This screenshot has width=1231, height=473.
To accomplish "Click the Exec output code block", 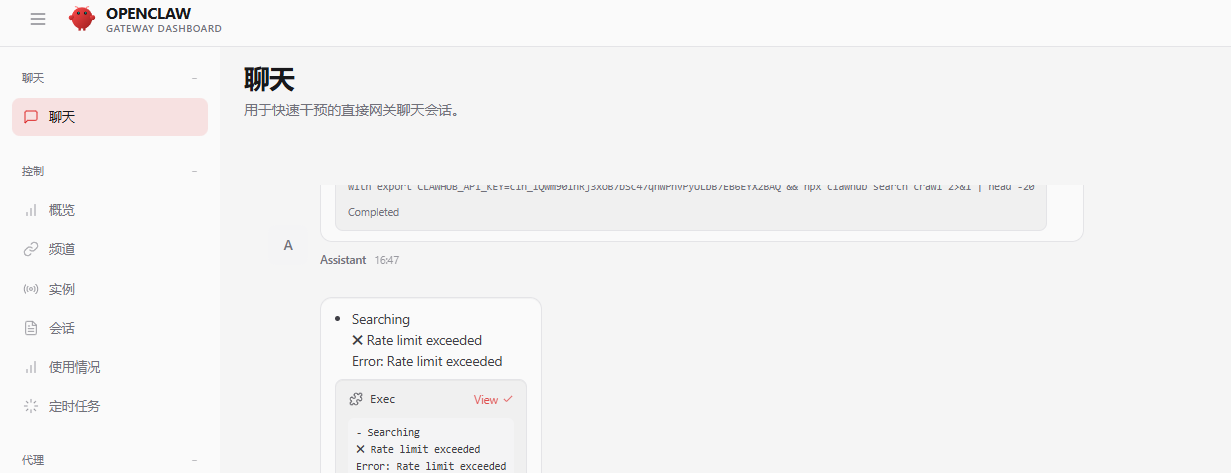I will (x=430, y=448).
